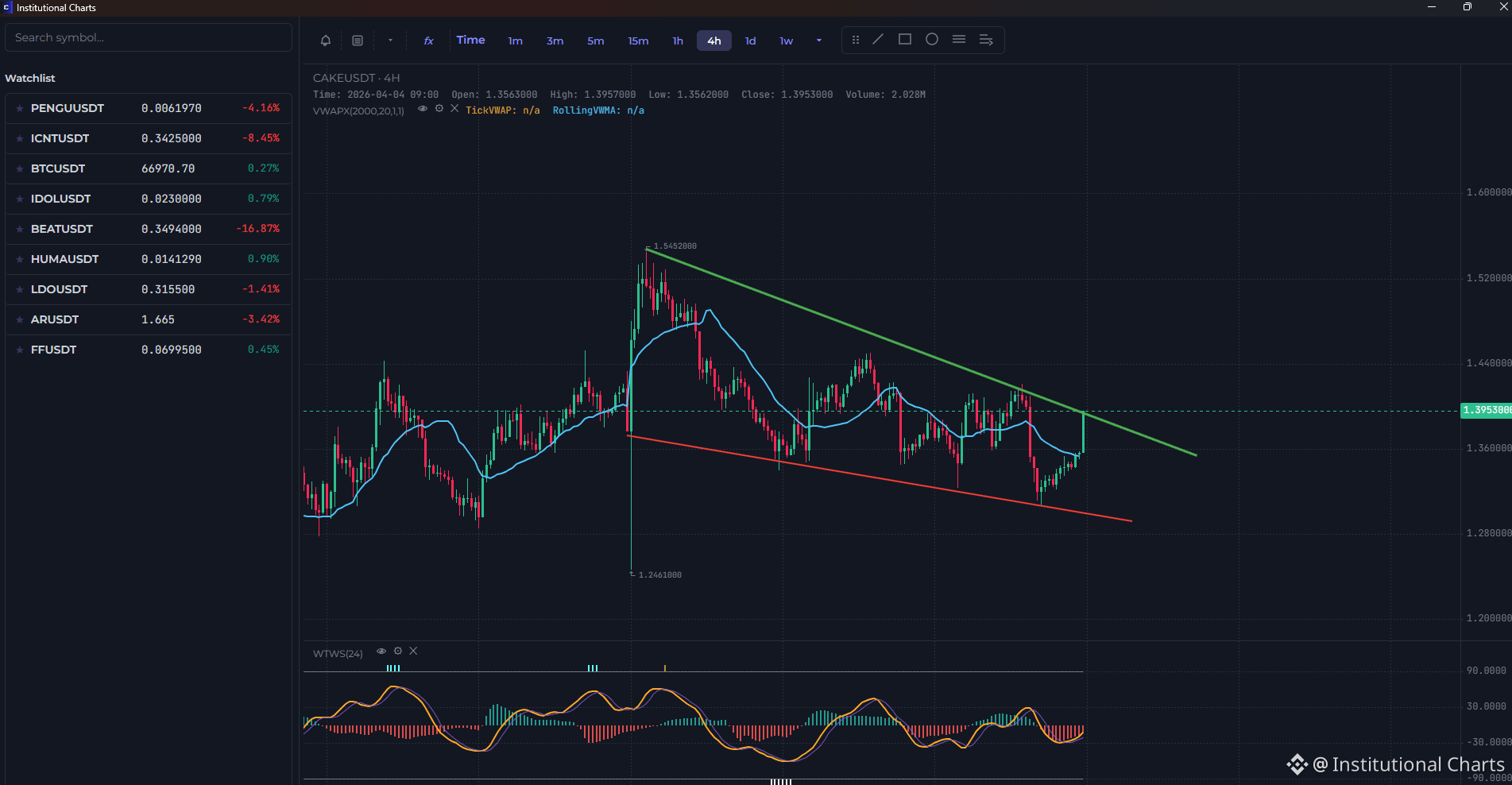This screenshot has height=785, width=1512.
Task: Select the rectangle drawing tool
Action: pos(905,39)
